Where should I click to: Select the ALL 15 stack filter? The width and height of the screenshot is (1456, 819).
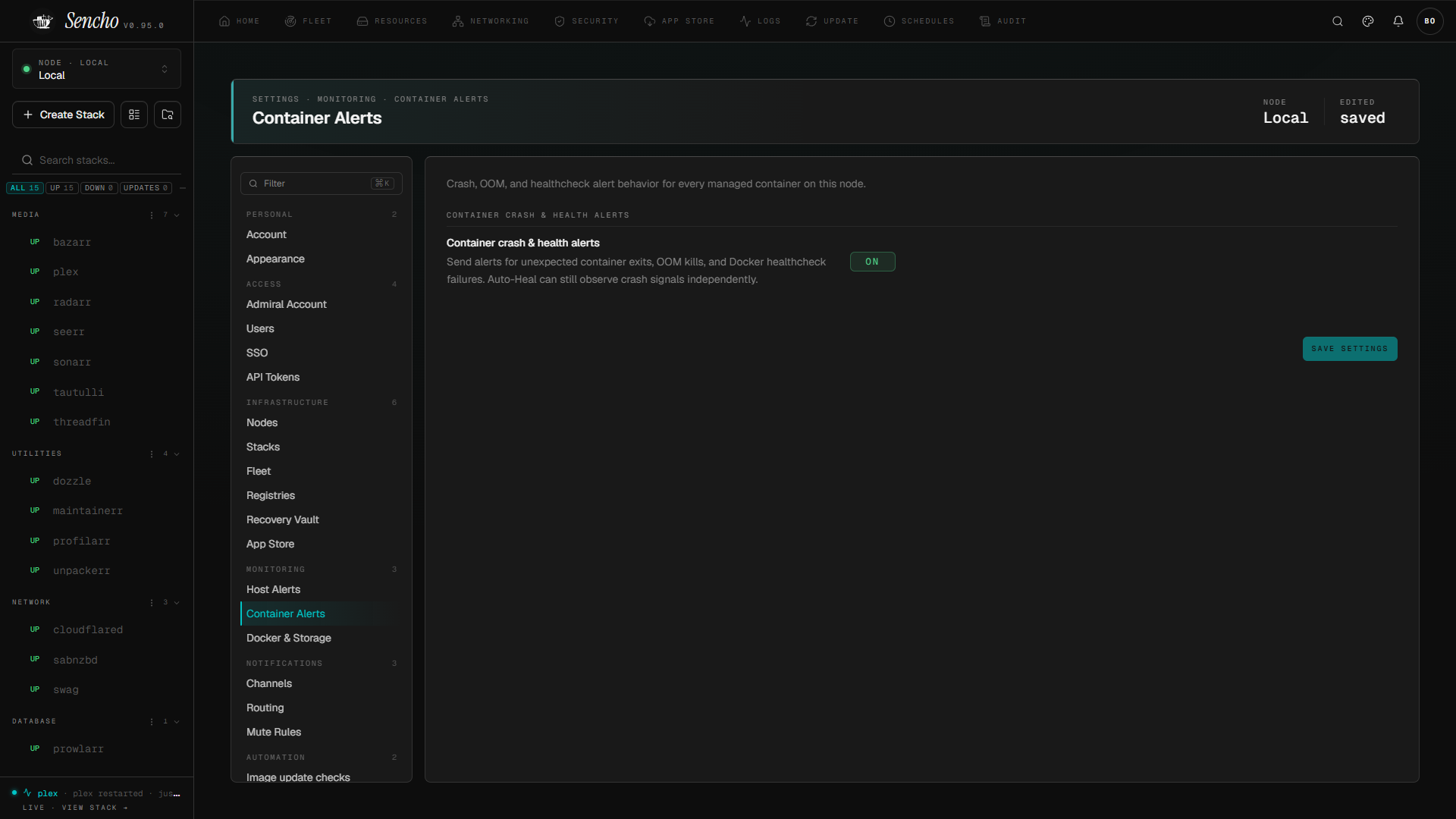25,188
